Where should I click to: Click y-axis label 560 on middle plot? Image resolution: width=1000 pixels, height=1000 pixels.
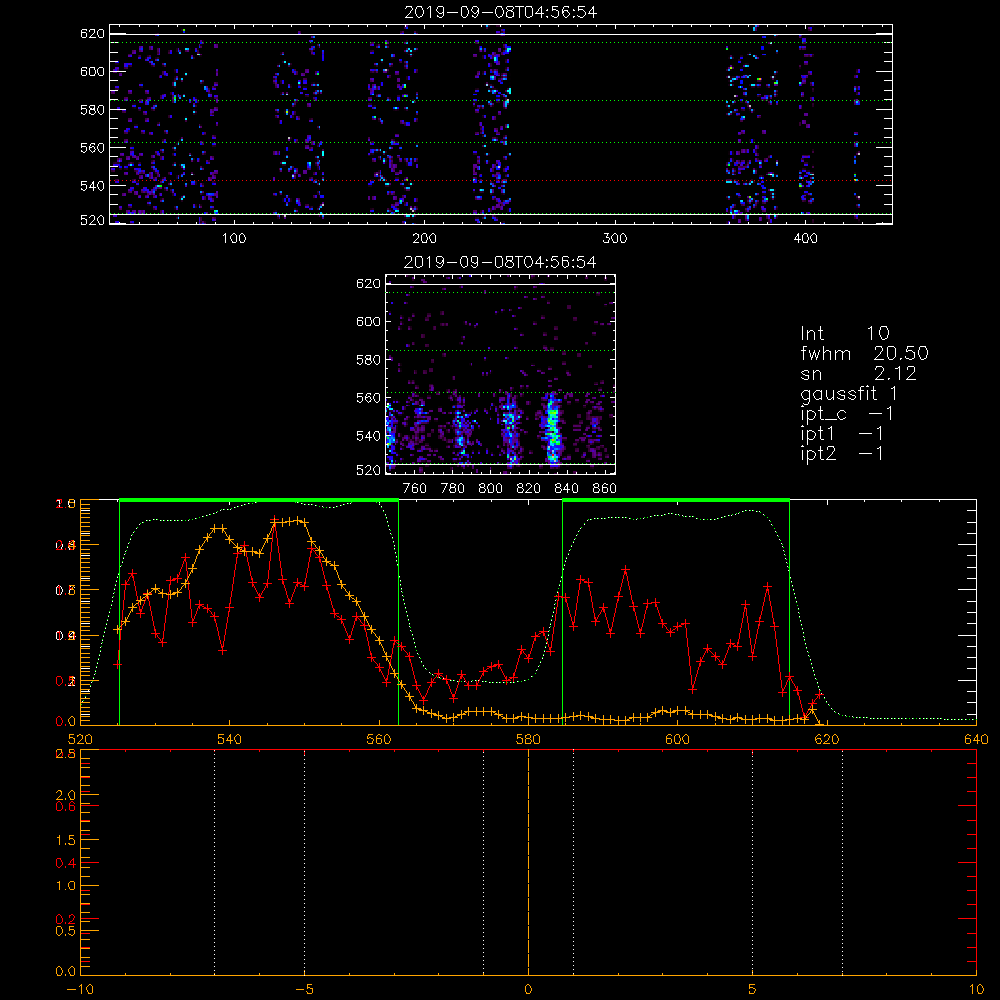point(369,398)
